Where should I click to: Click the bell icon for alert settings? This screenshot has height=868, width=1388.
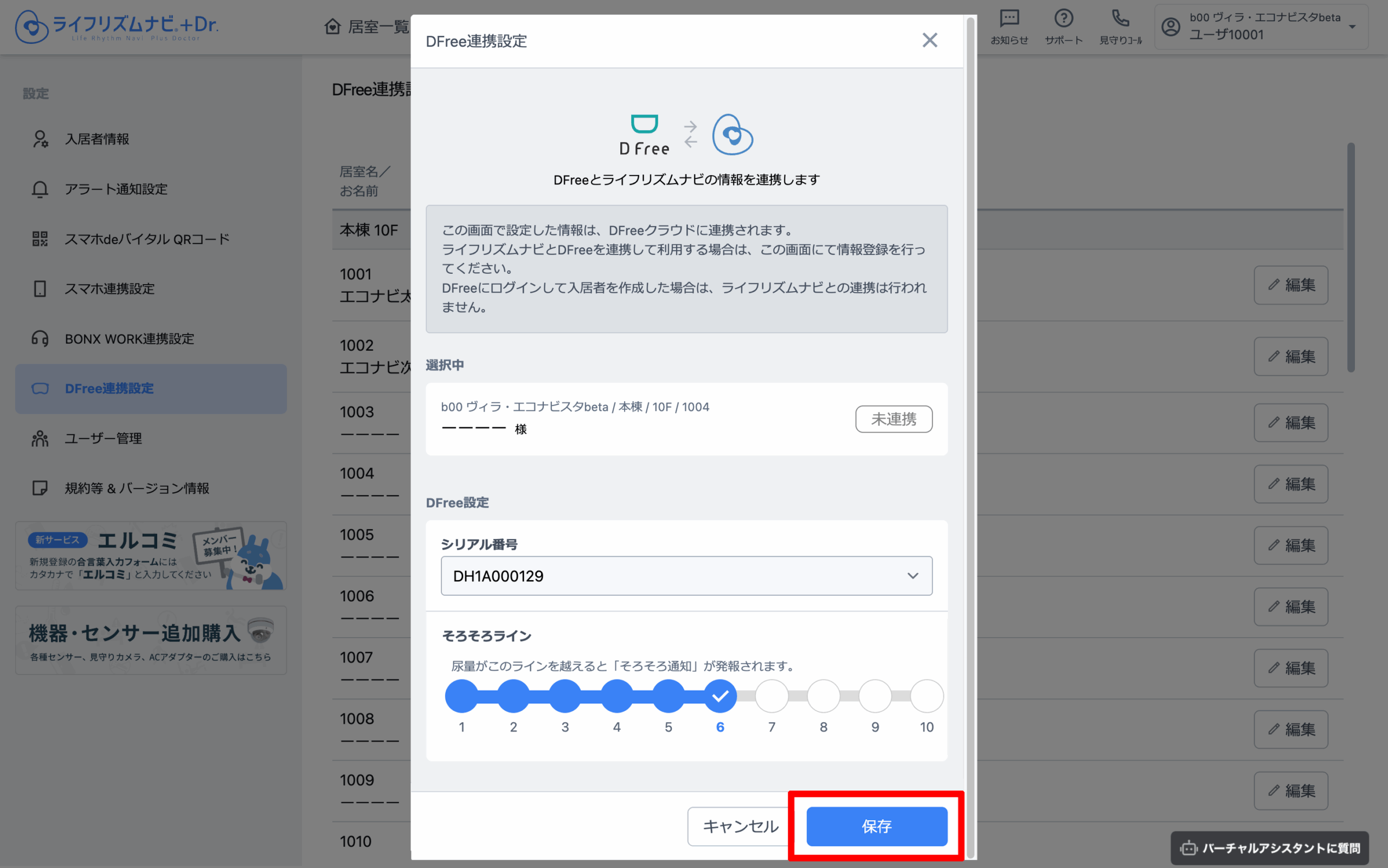coord(40,189)
